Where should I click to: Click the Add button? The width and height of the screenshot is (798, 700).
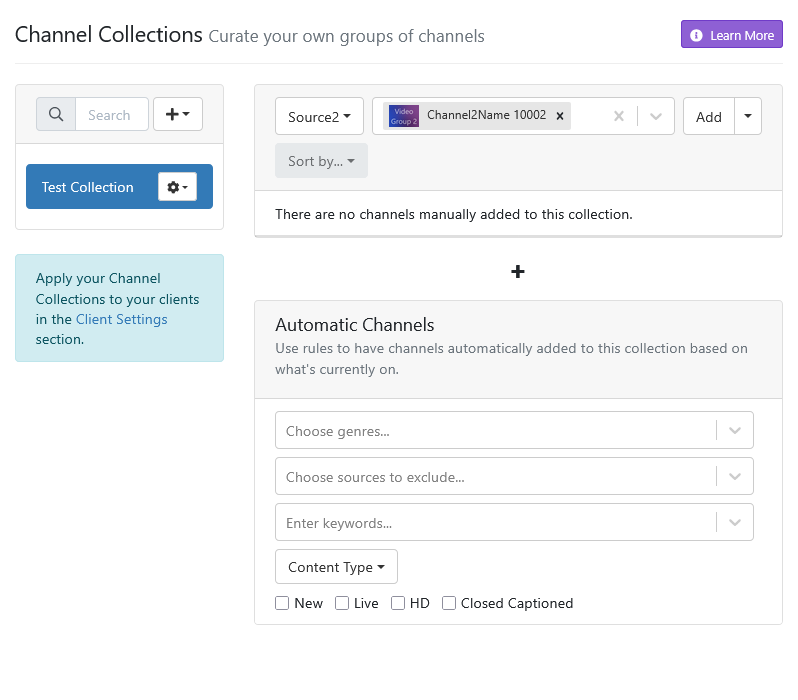[708, 116]
